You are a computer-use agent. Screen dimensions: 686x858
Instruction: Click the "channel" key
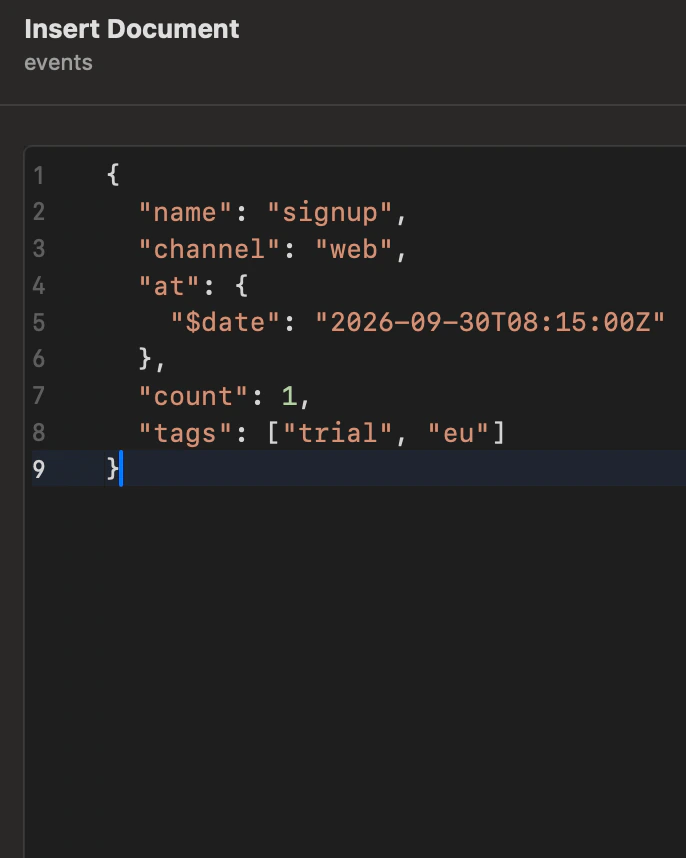pyautogui.click(x=209, y=249)
